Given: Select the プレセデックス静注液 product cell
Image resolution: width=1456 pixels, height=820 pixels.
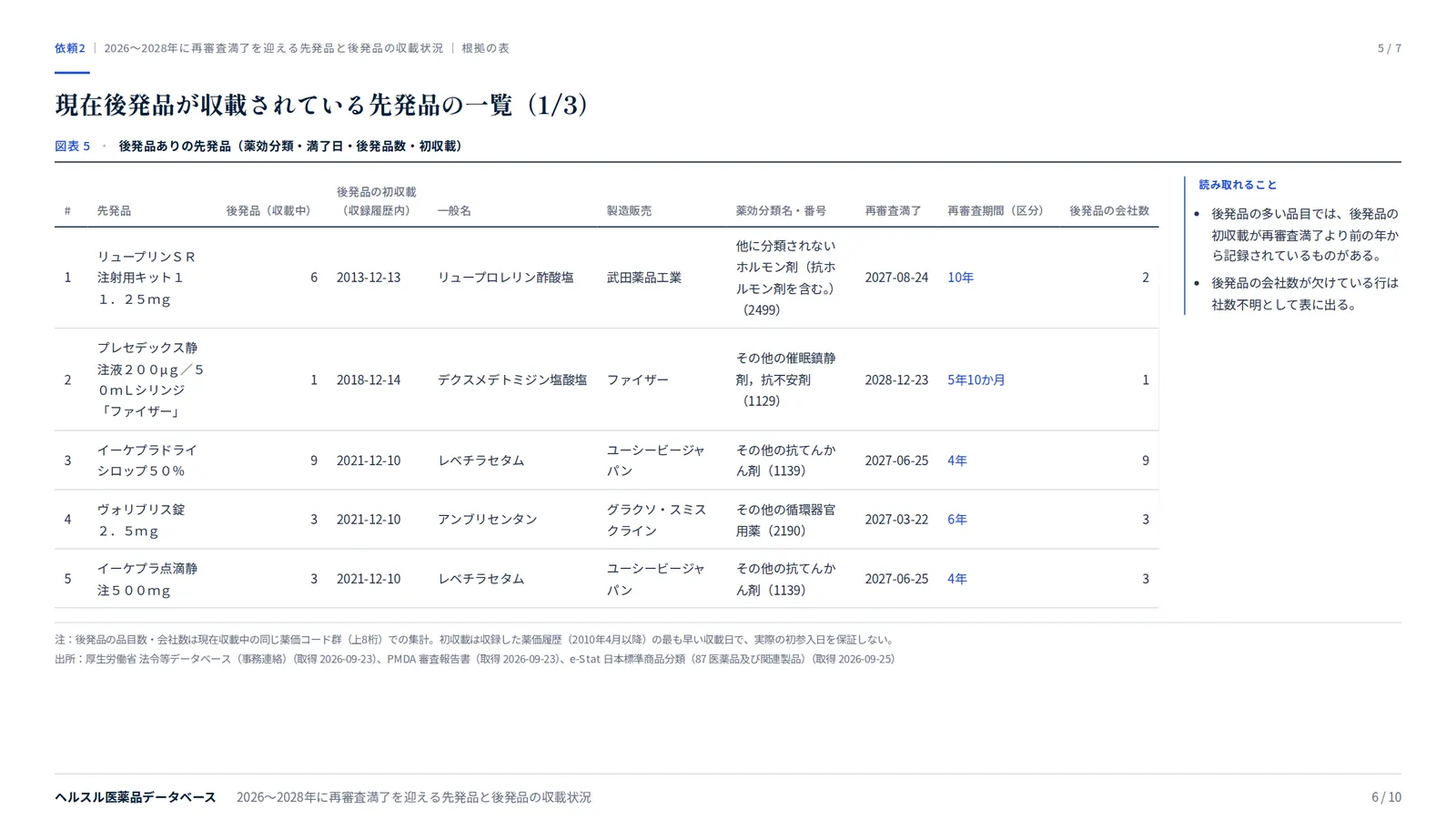Looking at the screenshot, I should coord(151,380).
